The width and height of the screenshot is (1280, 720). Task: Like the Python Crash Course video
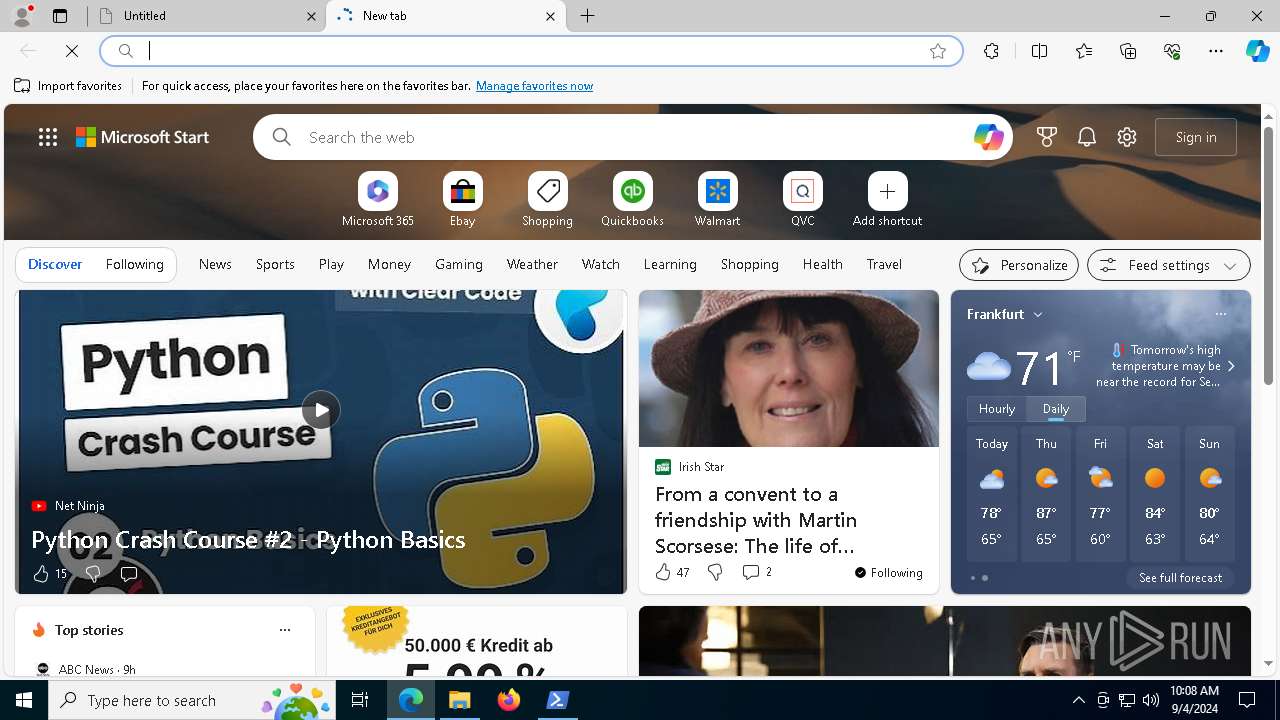(49, 574)
